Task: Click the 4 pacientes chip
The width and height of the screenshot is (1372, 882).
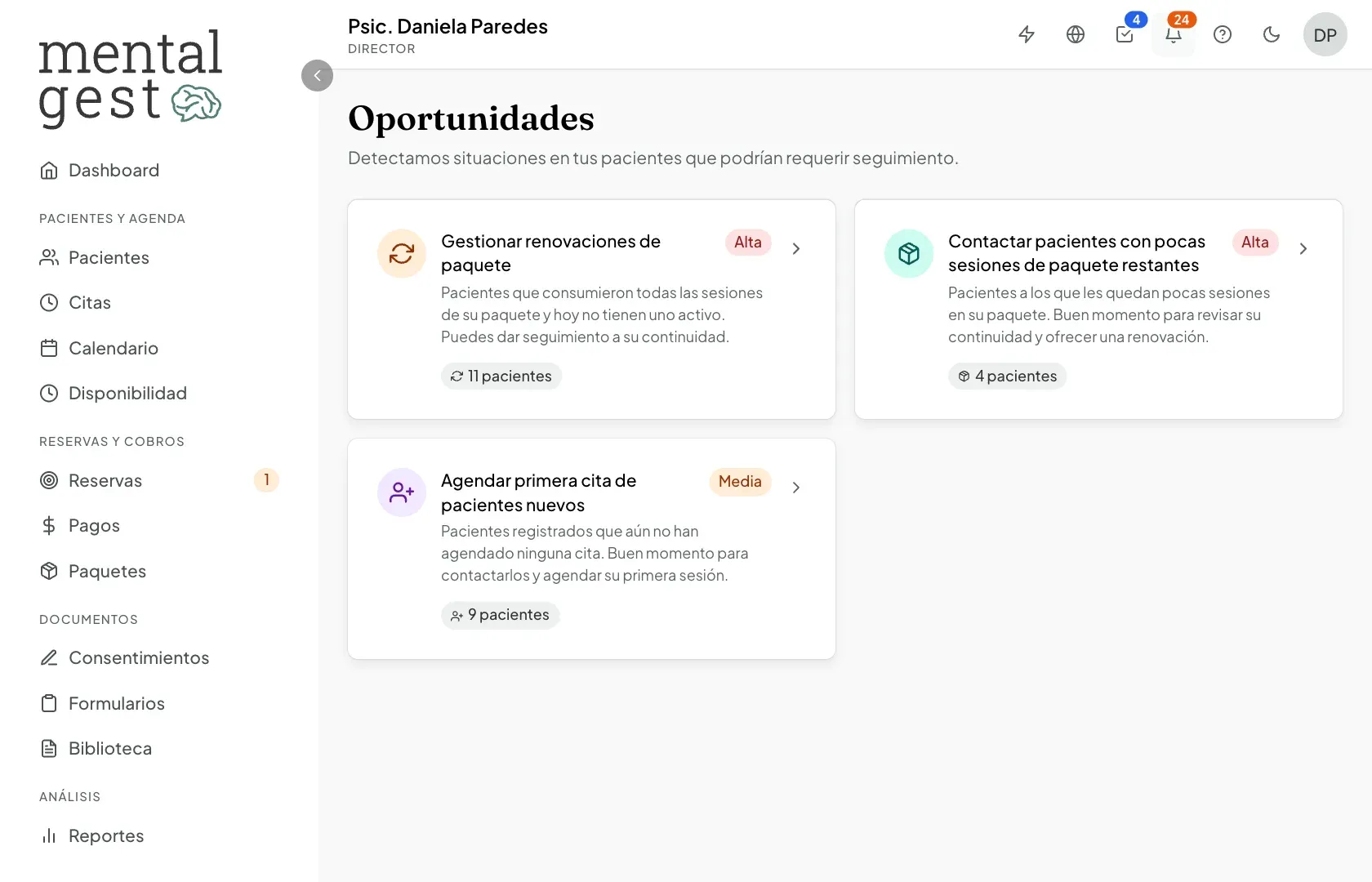Action: (1007, 376)
